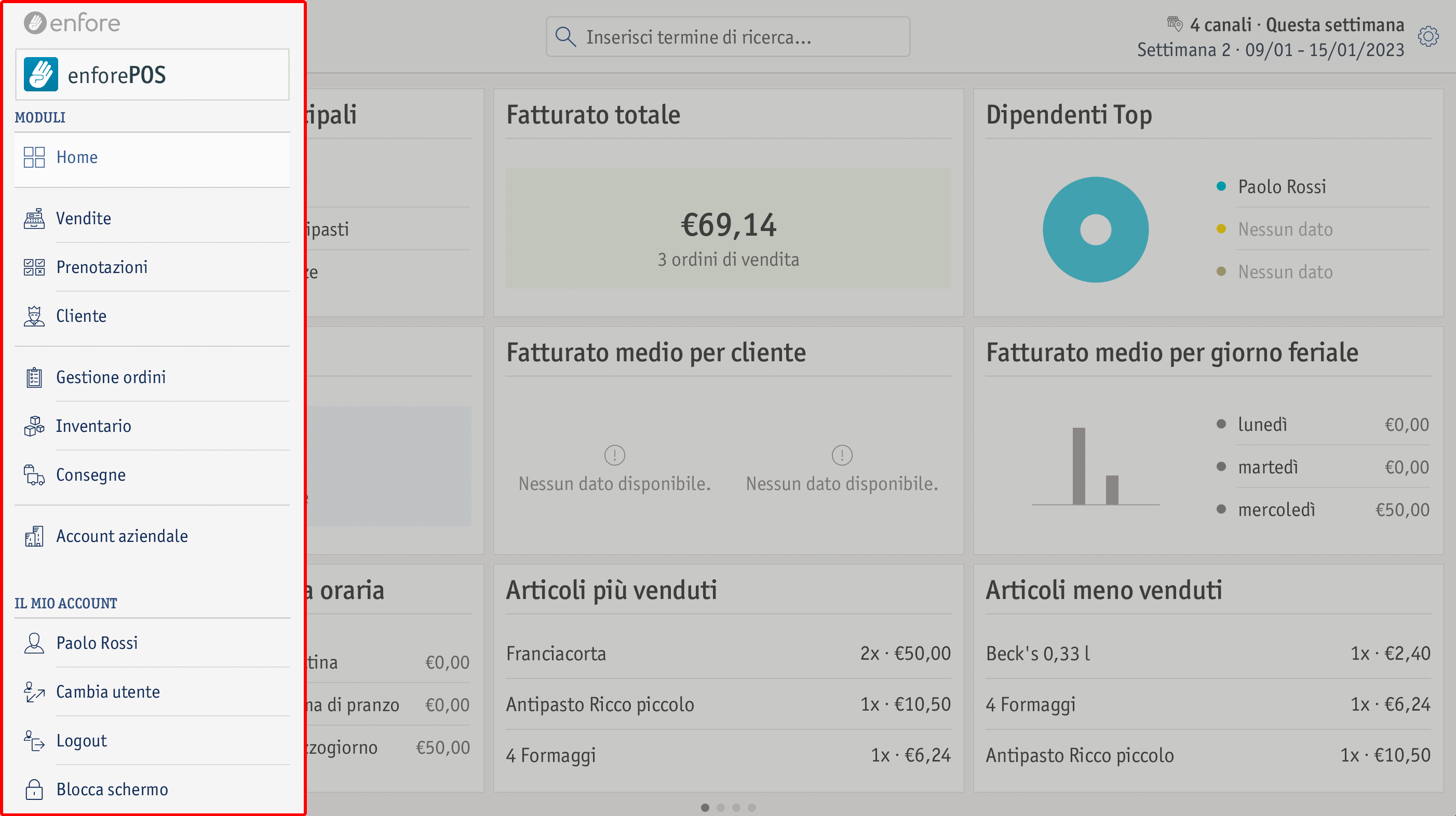Select the Home grid icon

[x=34, y=157]
